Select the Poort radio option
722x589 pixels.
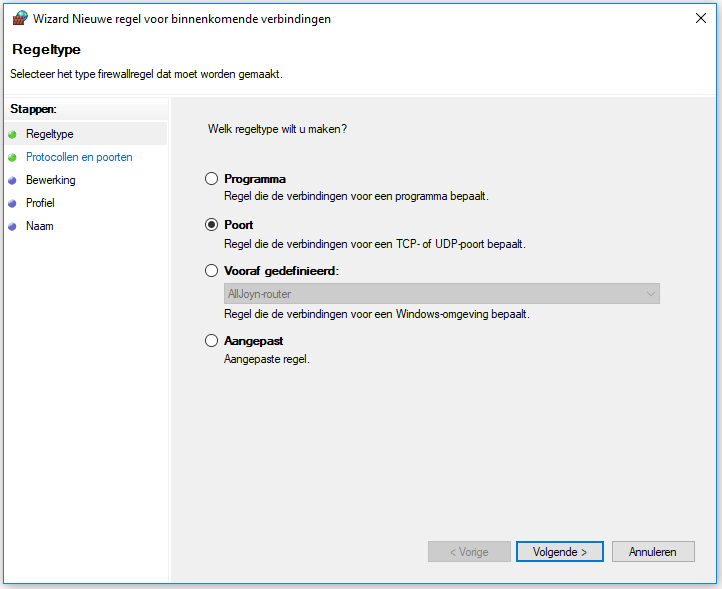pyautogui.click(x=211, y=225)
